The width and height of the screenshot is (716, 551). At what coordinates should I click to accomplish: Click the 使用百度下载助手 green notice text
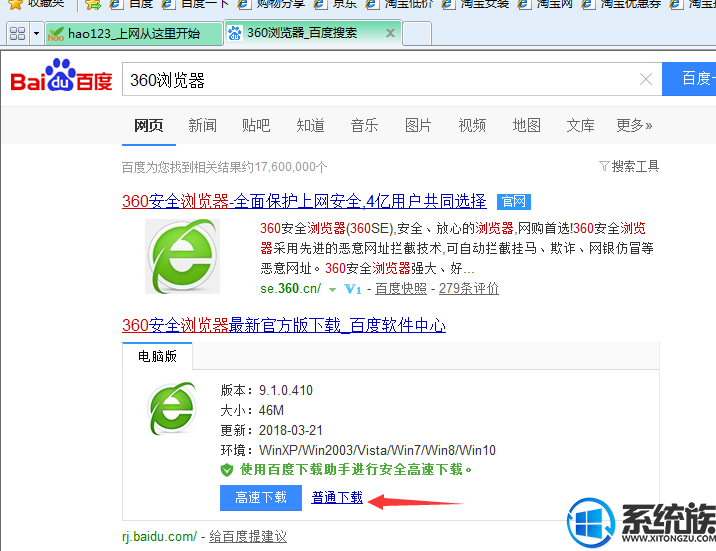point(356,469)
